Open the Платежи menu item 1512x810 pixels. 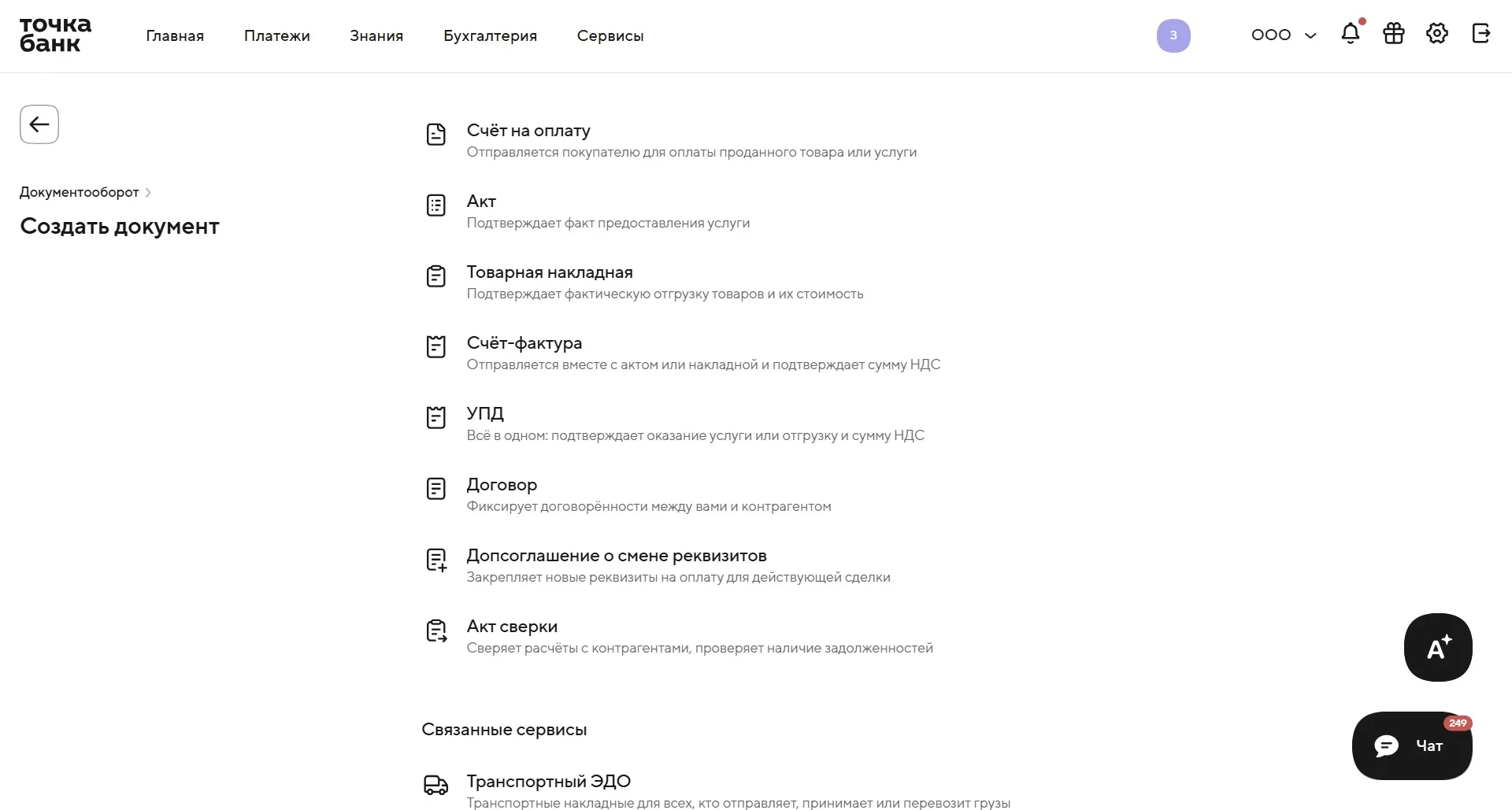[x=277, y=35]
